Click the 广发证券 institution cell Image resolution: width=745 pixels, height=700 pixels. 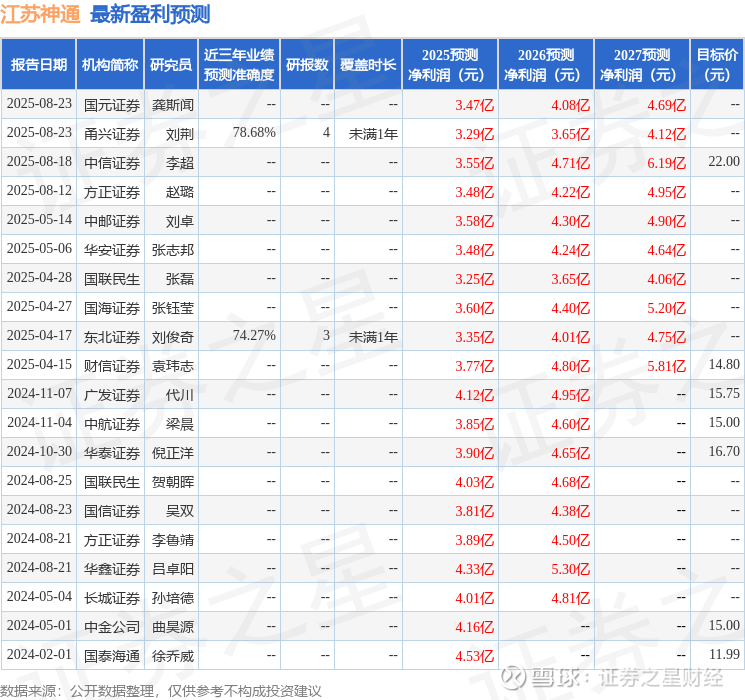coord(112,395)
